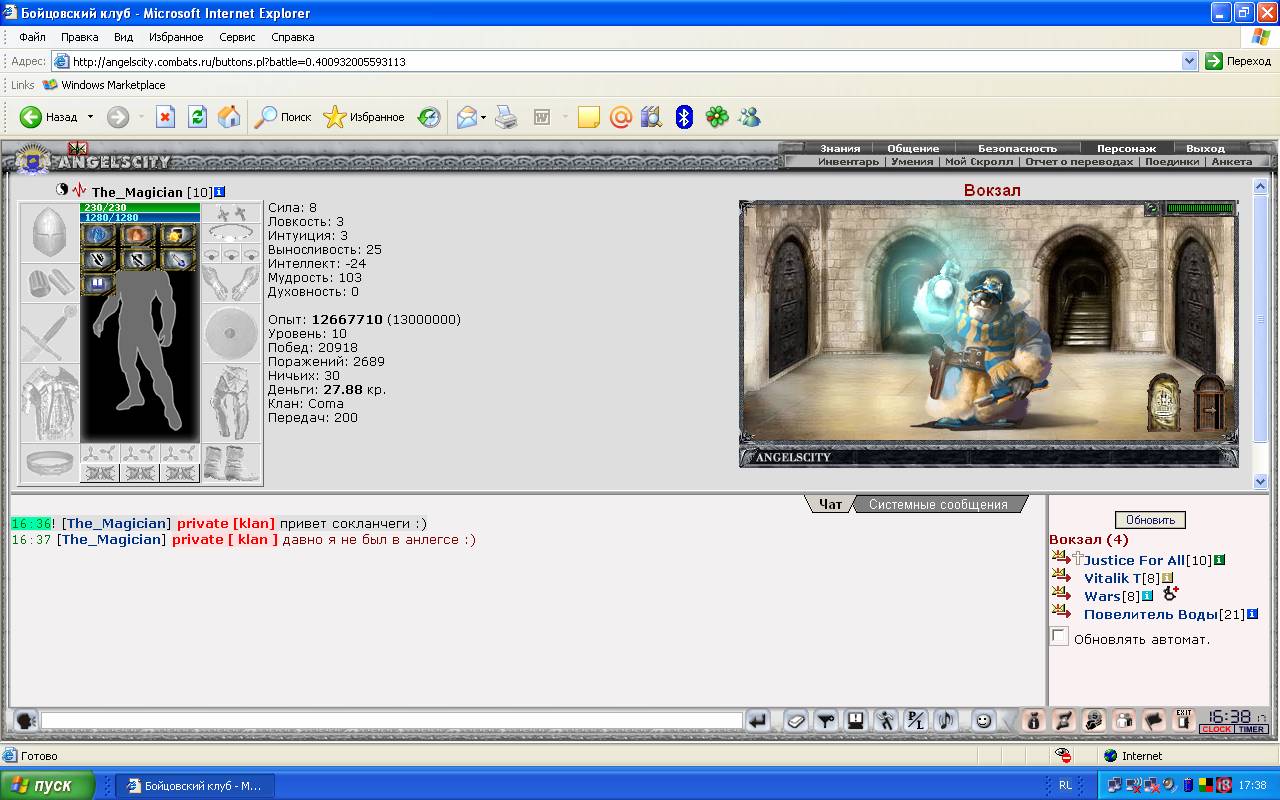Screen dimensions: 1280x800
Task: Click the green progress bar above location image
Action: point(1199,208)
